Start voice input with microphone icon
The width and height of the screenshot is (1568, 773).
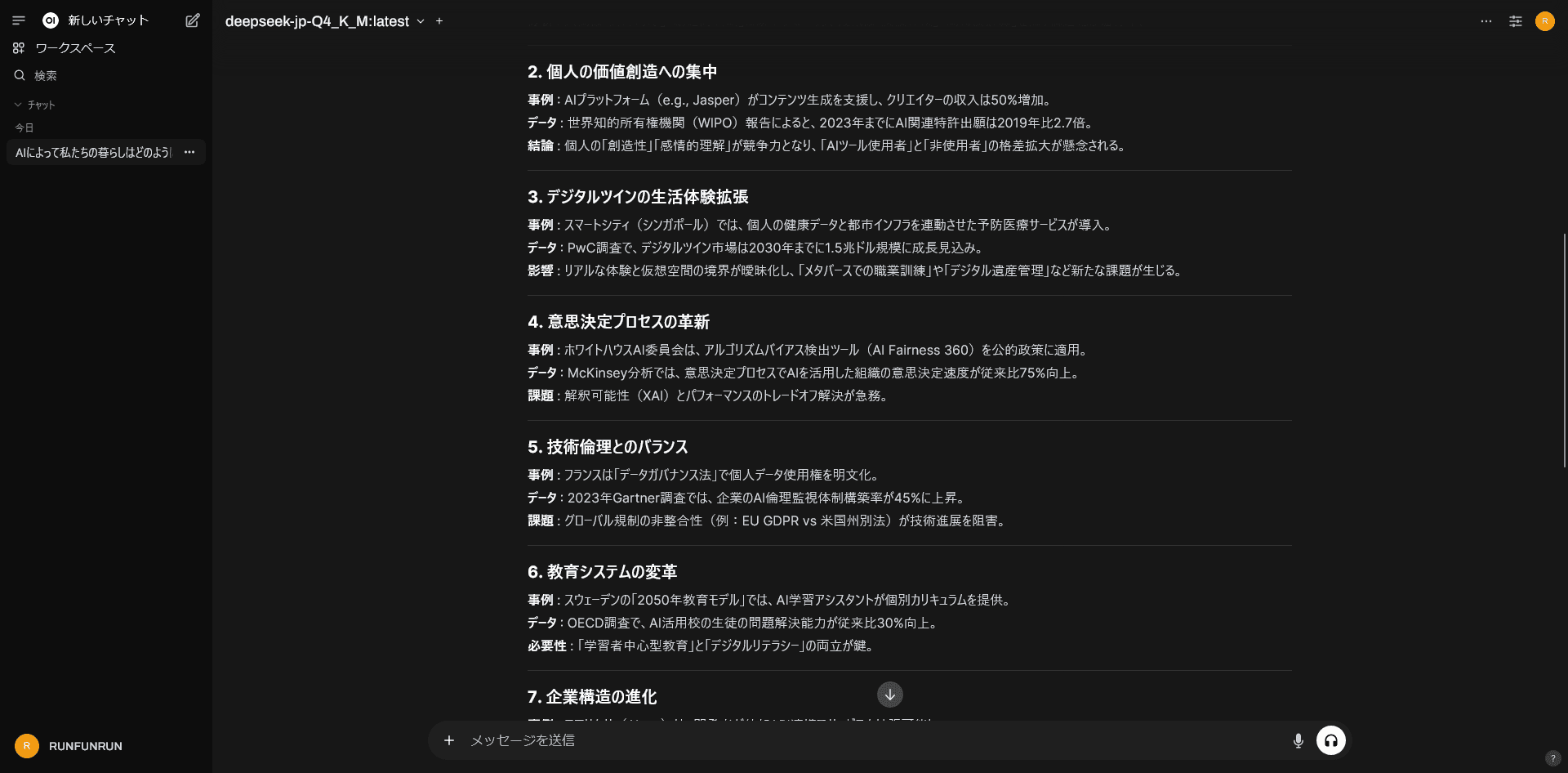[1298, 741]
